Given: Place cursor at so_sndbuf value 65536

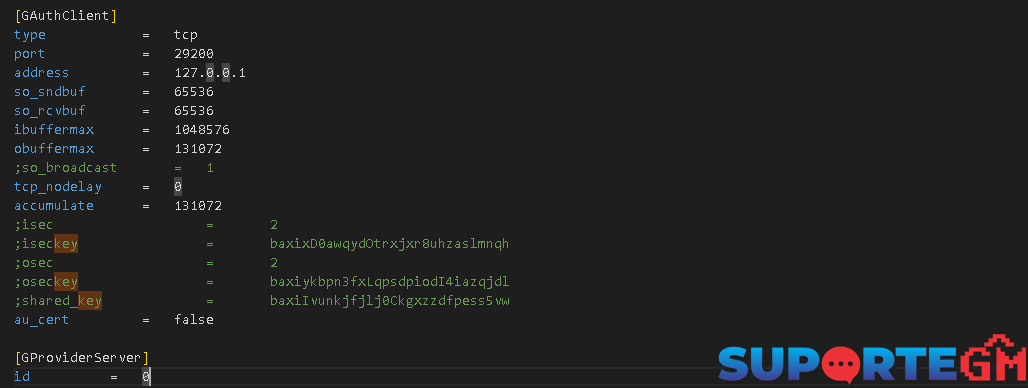Looking at the screenshot, I should [x=194, y=92].
